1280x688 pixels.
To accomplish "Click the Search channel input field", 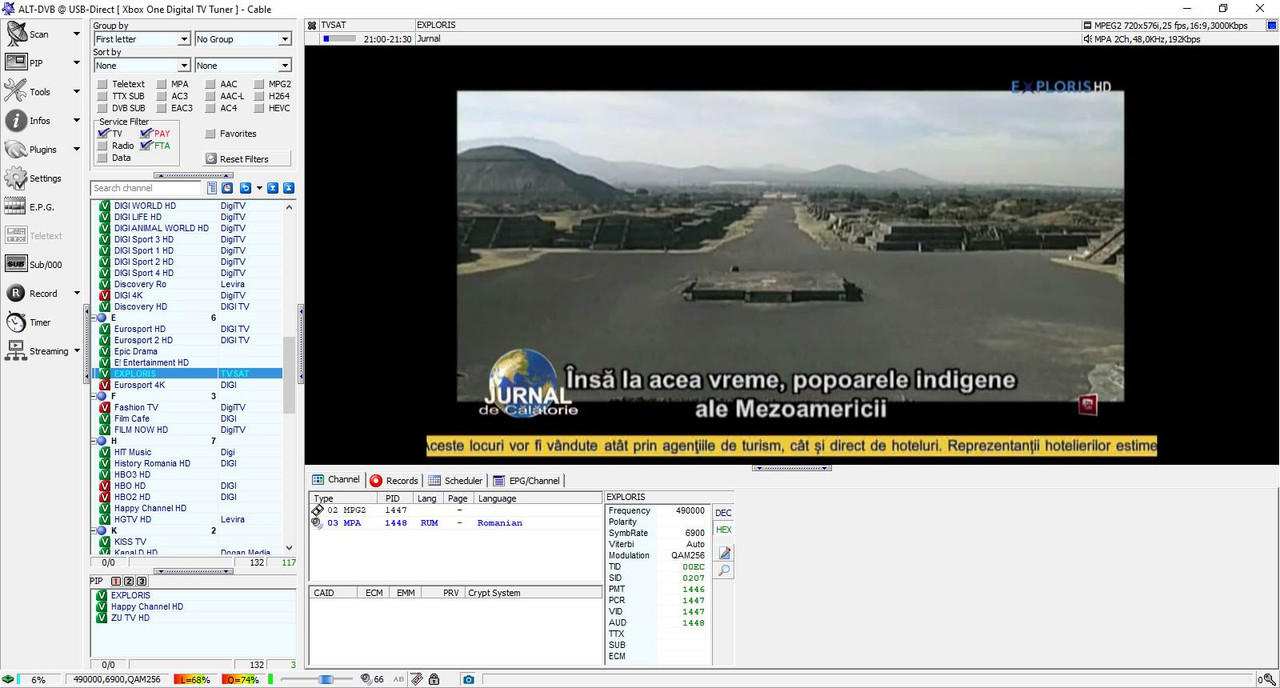I will [147, 188].
